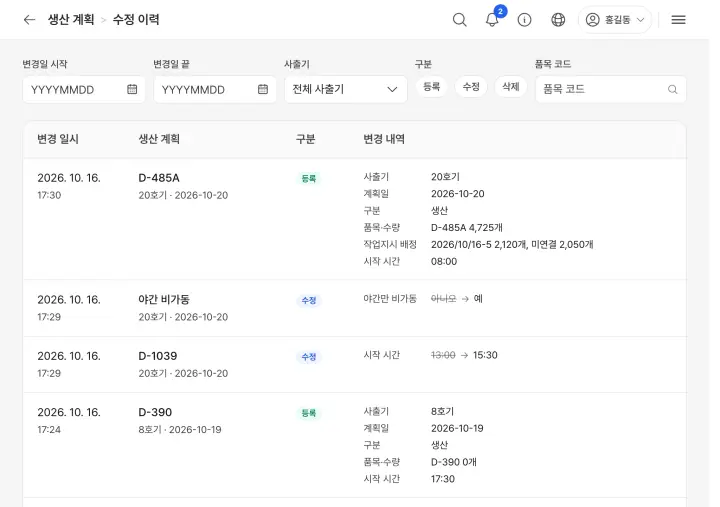The height and width of the screenshot is (507, 720).
Task: Click the 야간만 비가동 field label
Action: [390, 299]
